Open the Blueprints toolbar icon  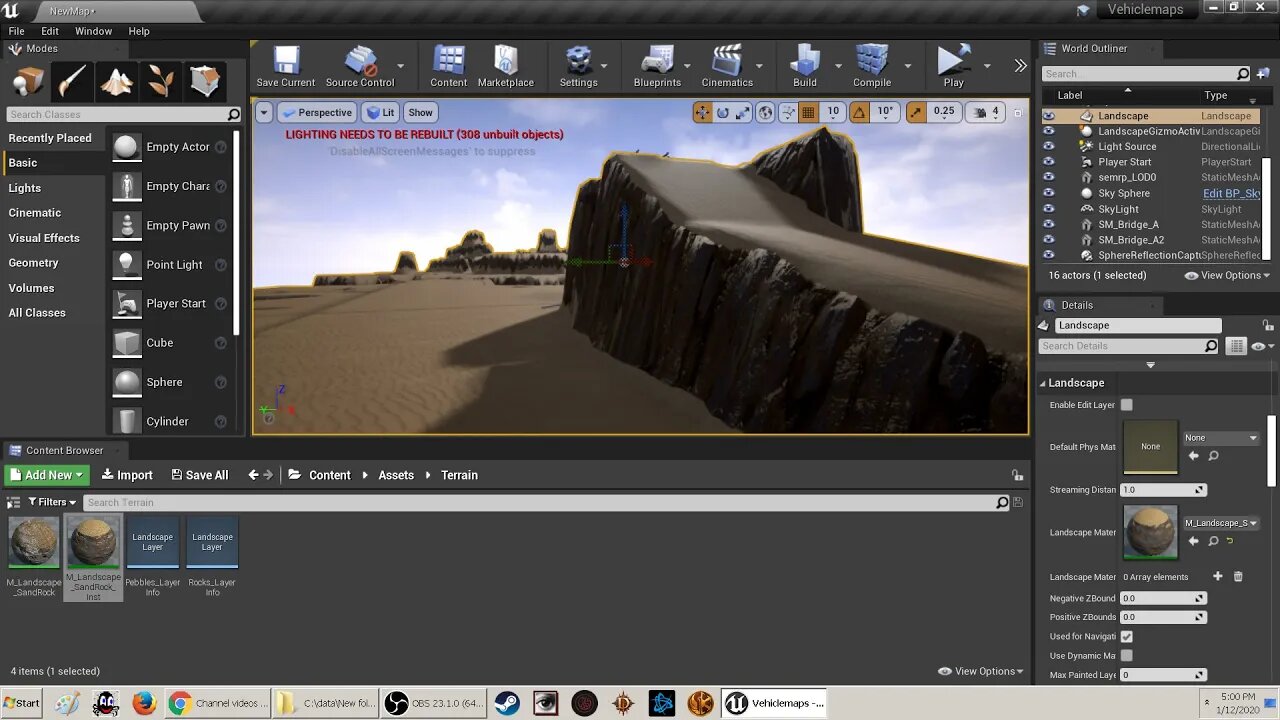657,67
